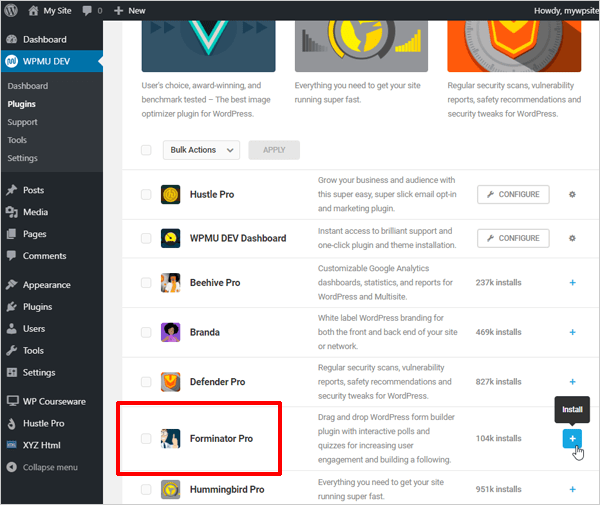Click the gear icon for Hustle Pro

pos(572,194)
